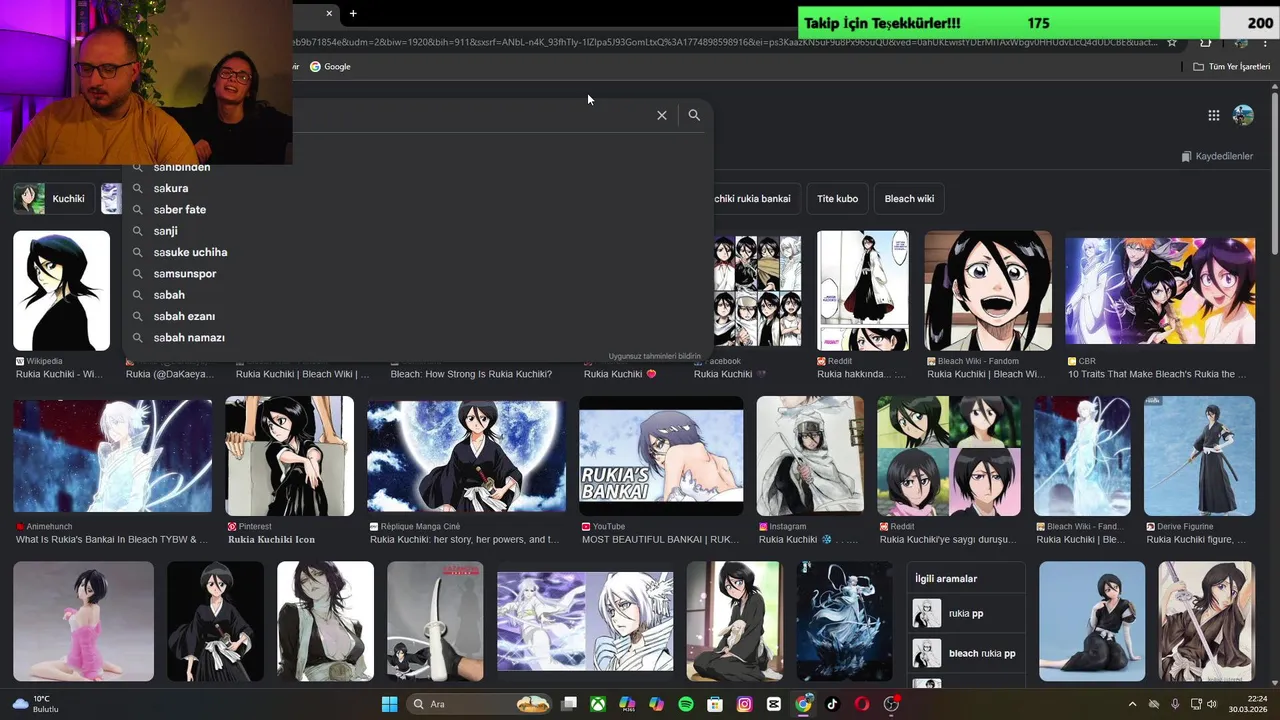This screenshot has height=720, width=1280.
Task: Open the Google apps grid
Action: click(x=1213, y=115)
